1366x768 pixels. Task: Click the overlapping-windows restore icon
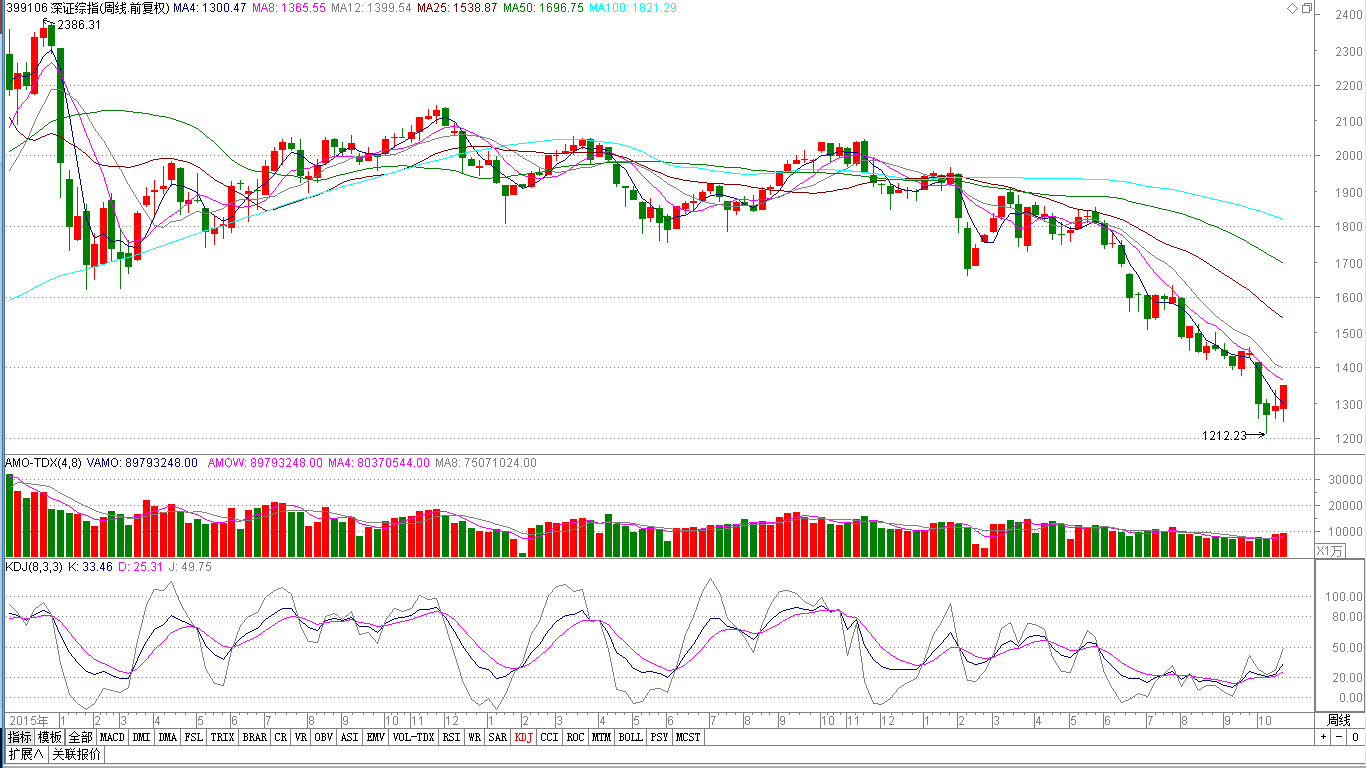[1306, 8]
